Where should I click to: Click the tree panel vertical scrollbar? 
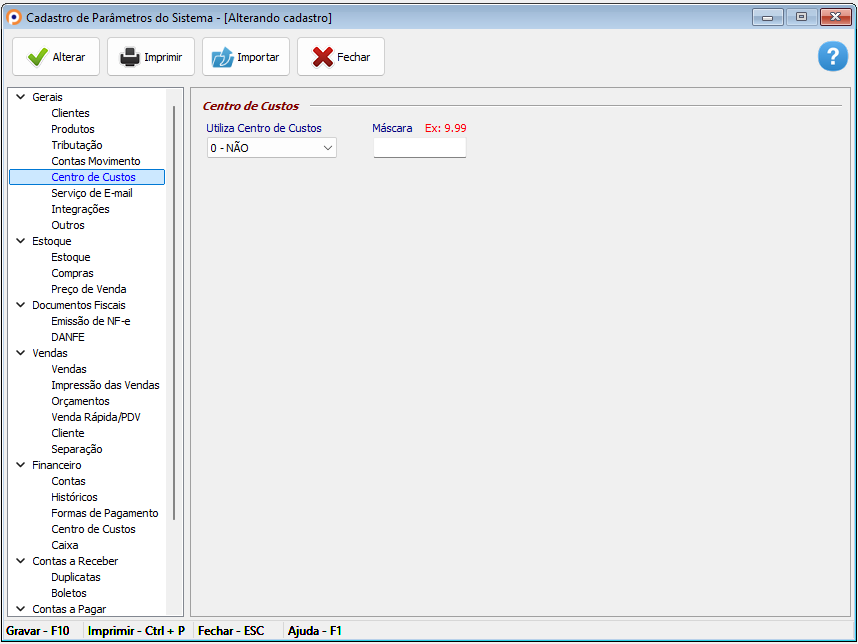tap(174, 310)
